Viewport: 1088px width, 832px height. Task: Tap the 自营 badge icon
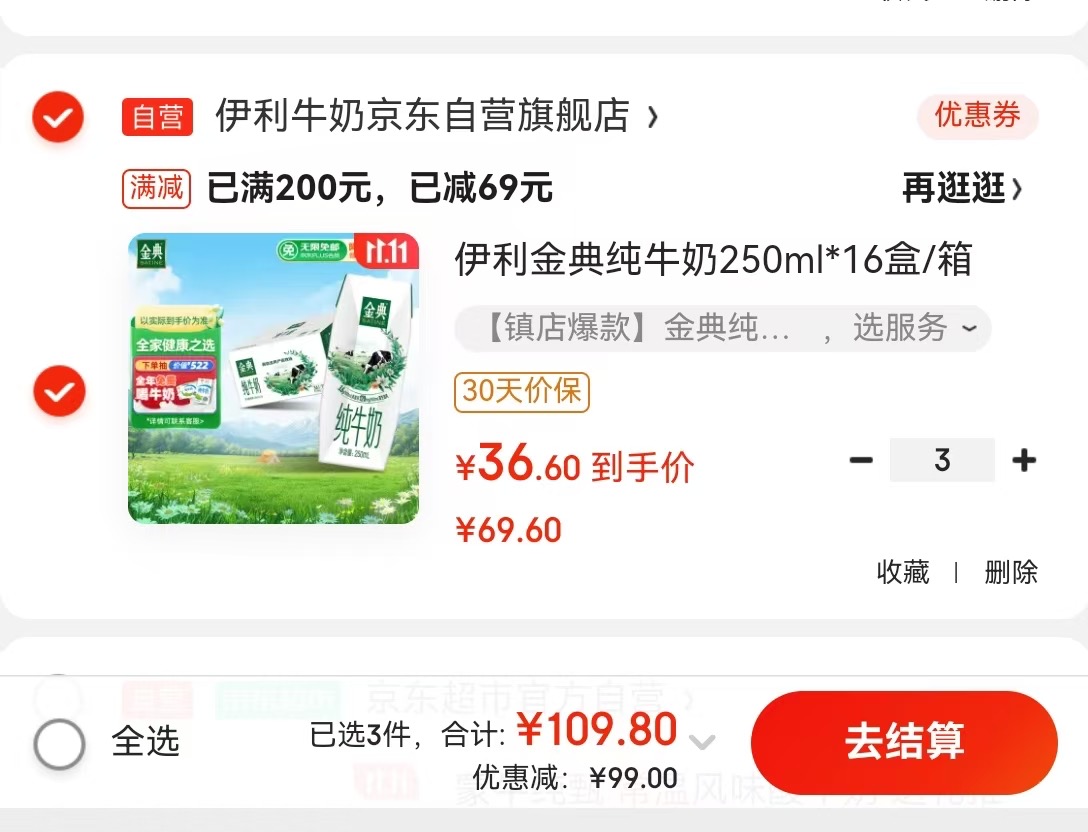pyautogui.click(x=158, y=117)
